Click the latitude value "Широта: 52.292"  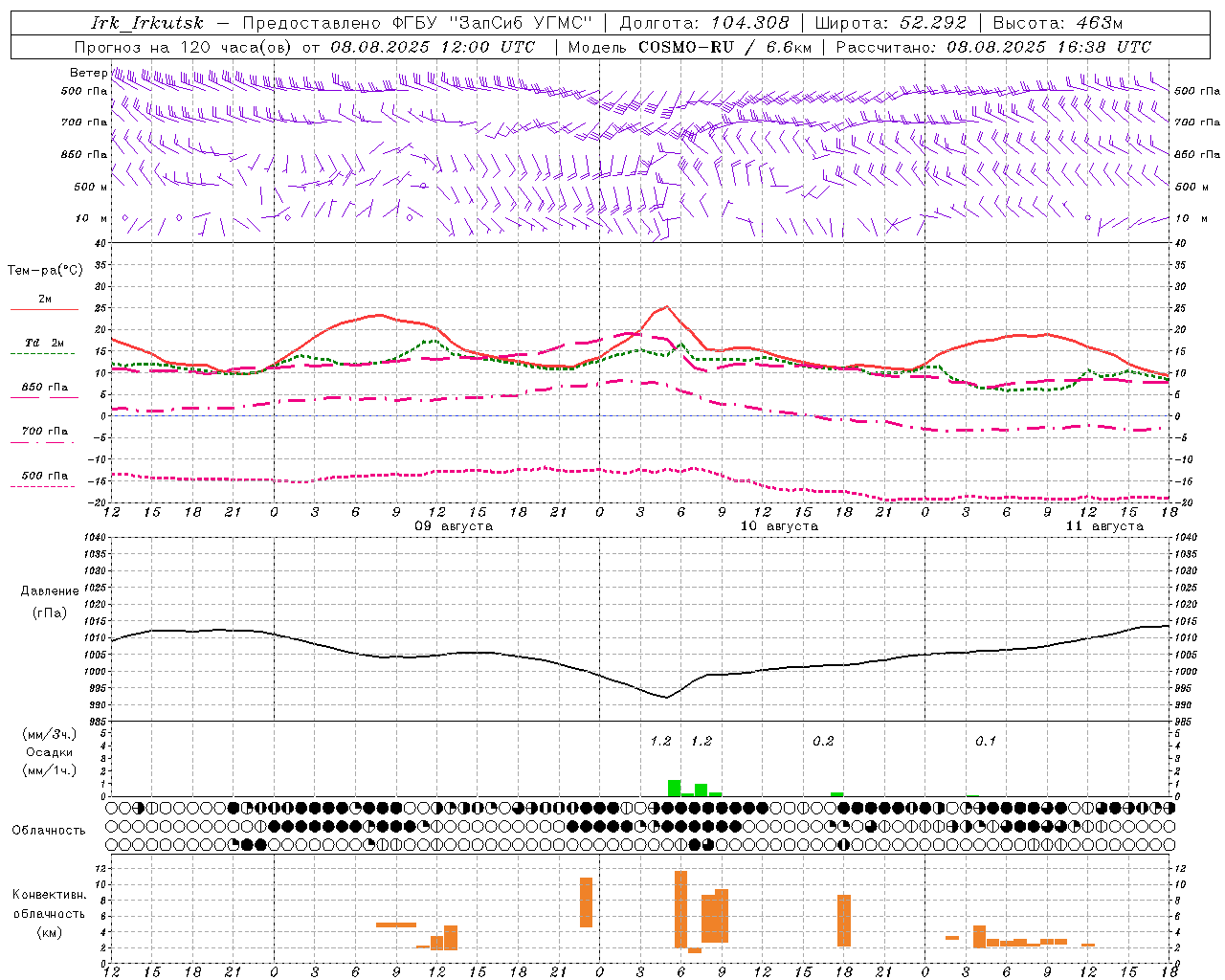click(x=892, y=23)
